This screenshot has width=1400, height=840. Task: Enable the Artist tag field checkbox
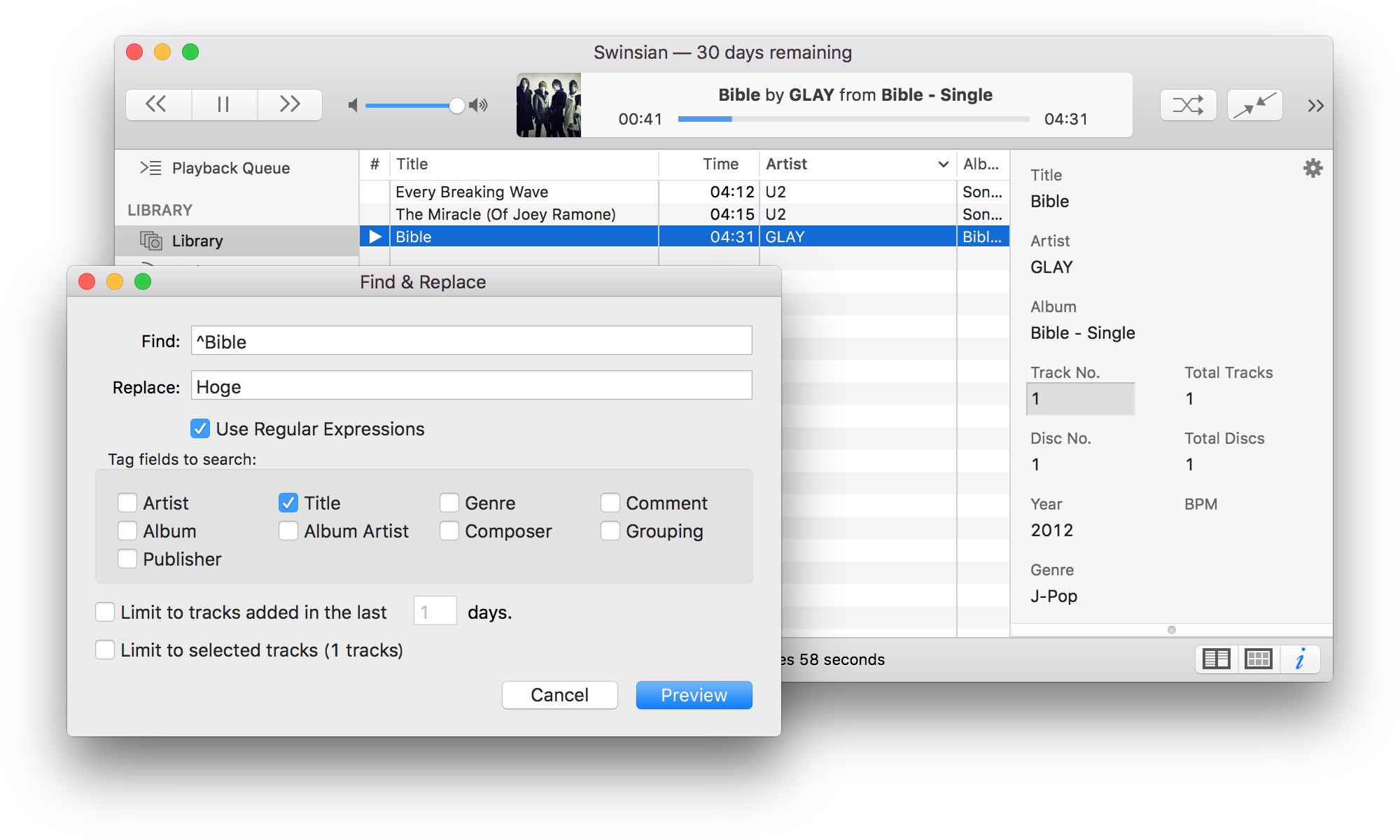[127, 503]
